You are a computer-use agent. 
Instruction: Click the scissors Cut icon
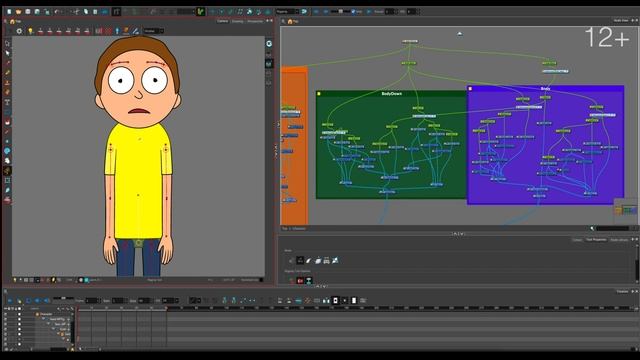(x=76, y=12)
